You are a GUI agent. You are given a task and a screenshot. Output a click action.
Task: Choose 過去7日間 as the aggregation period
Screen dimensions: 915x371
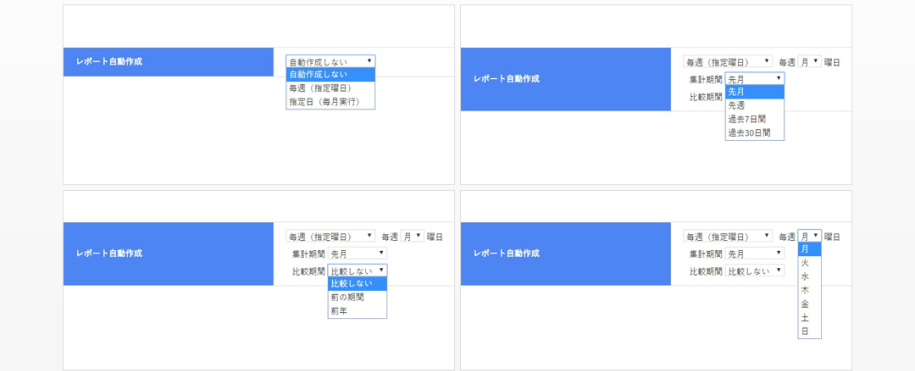pyautogui.click(x=755, y=119)
